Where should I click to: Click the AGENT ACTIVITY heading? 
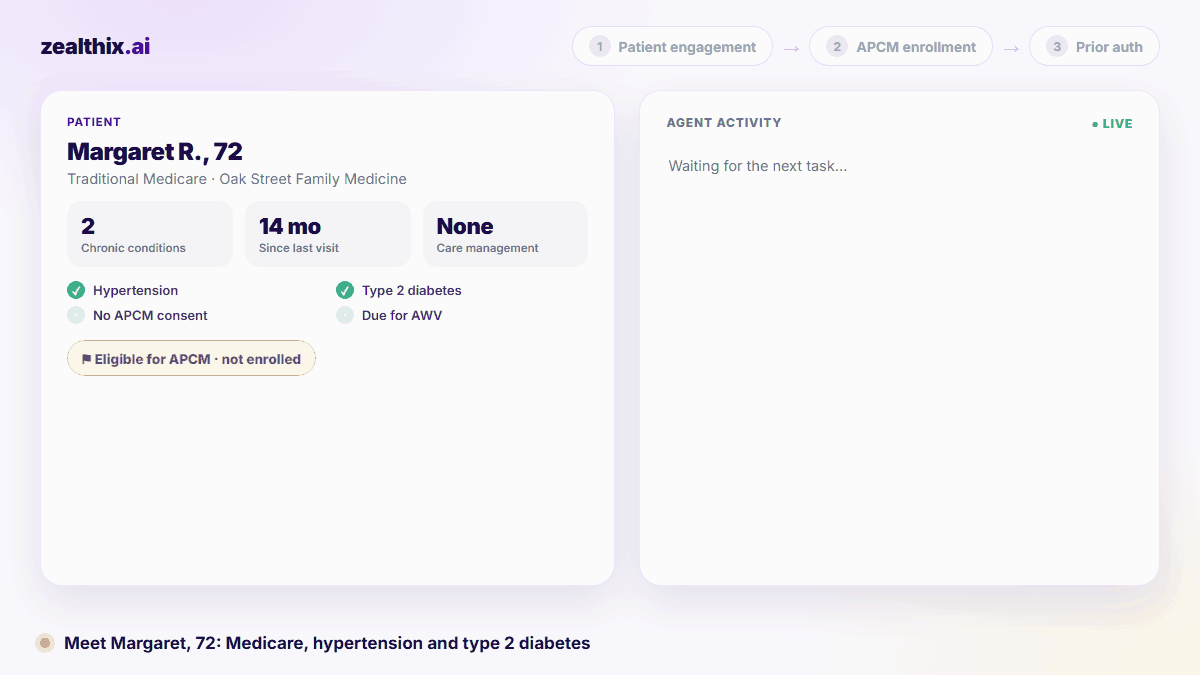coord(724,123)
